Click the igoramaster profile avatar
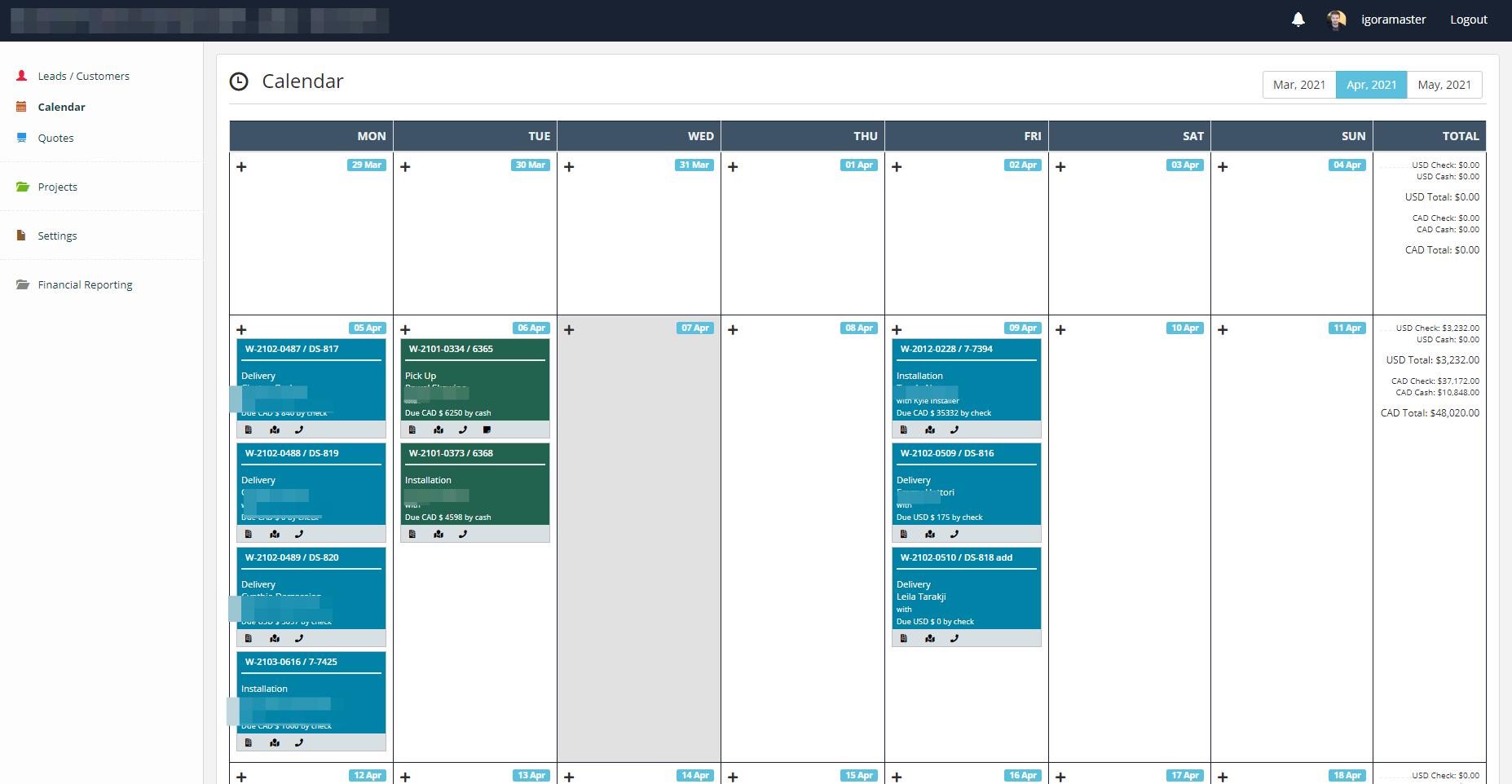1512x784 pixels. click(x=1336, y=20)
